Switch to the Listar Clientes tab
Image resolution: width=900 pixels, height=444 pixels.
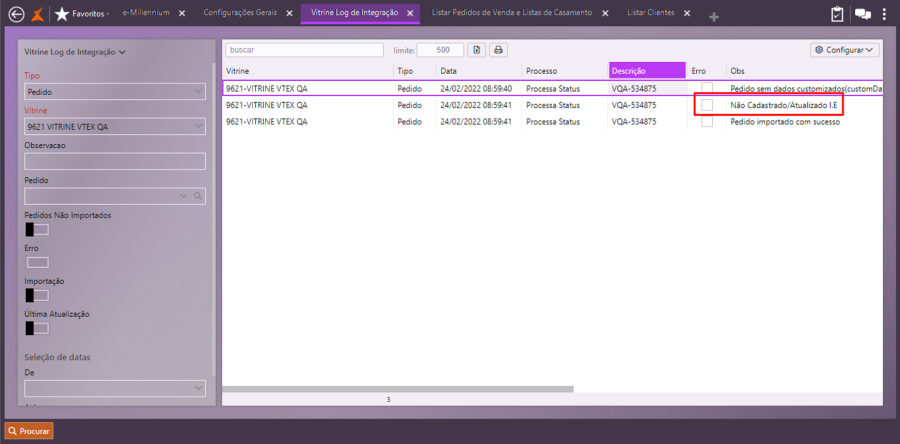click(x=650, y=13)
